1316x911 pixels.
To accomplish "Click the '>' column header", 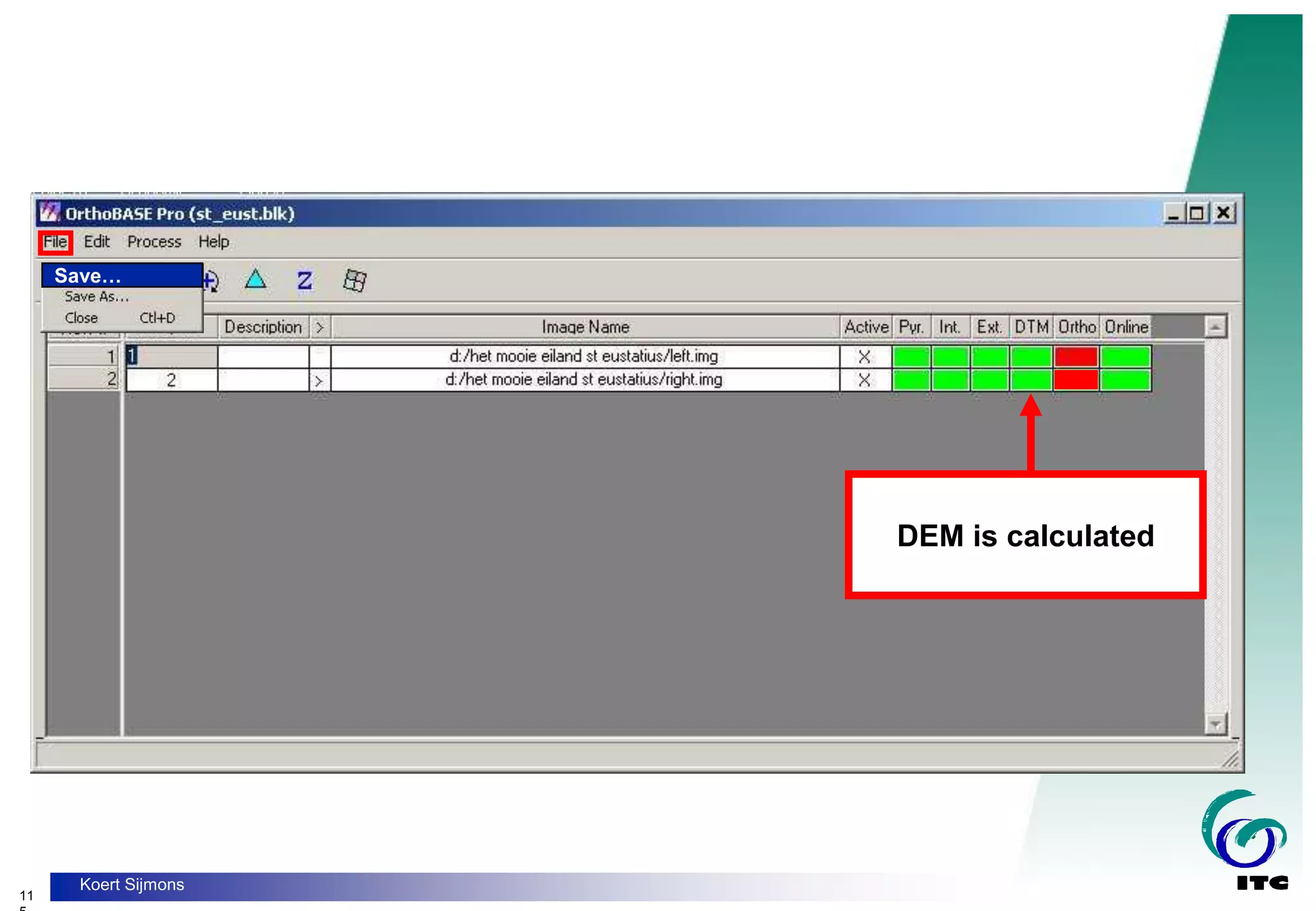I will coord(319,327).
